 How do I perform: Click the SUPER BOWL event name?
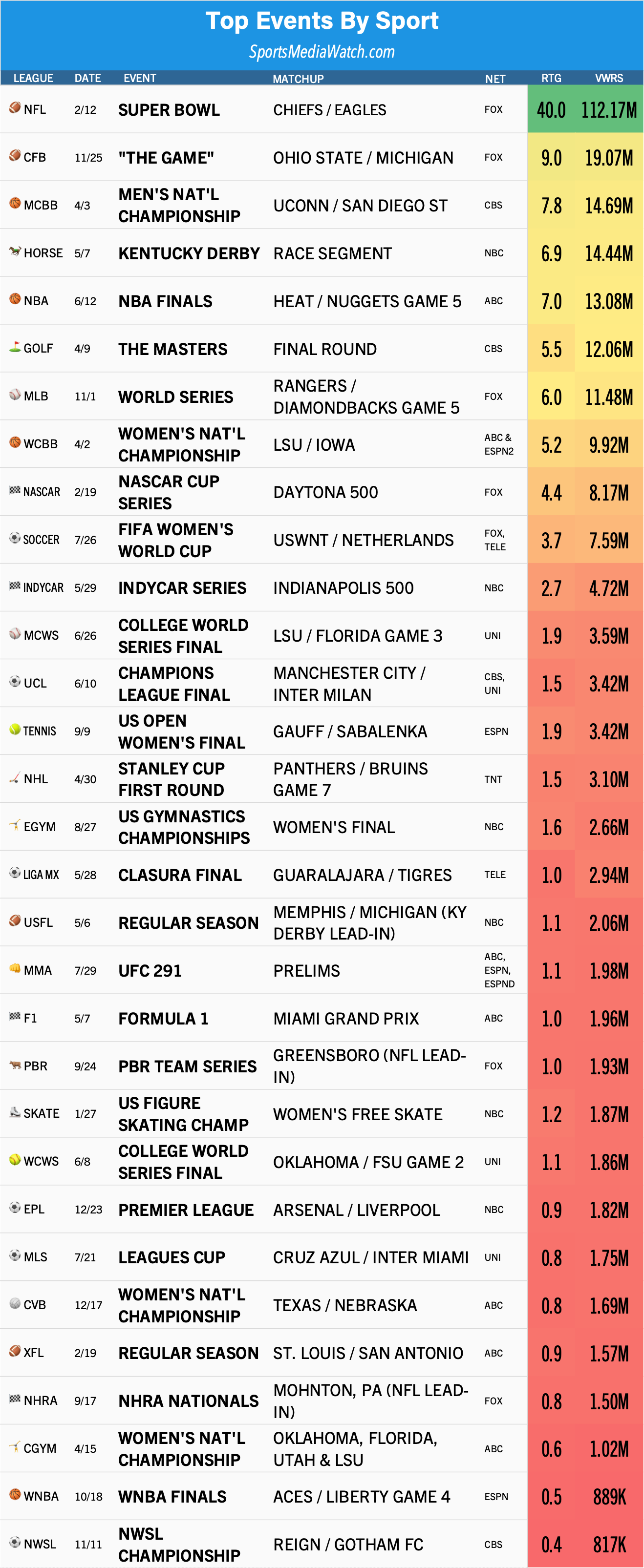pyautogui.click(x=169, y=109)
